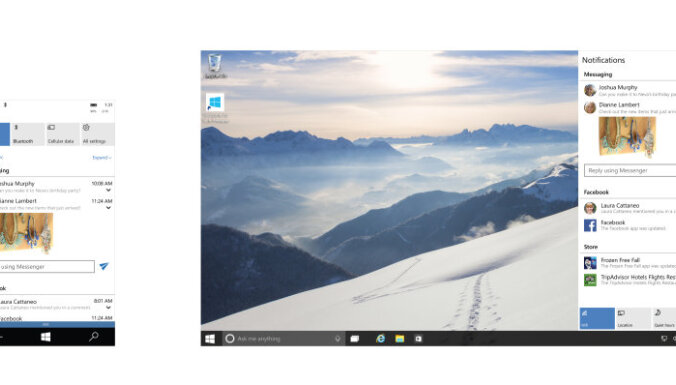
Task: Open Dianne Lambert message in desktop Notifications
Action: pyautogui.click(x=629, y=107)
